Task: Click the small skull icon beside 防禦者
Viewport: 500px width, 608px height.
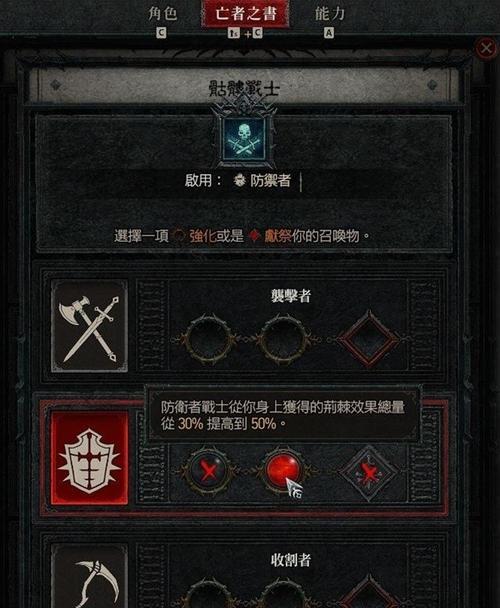Action: 240,180
